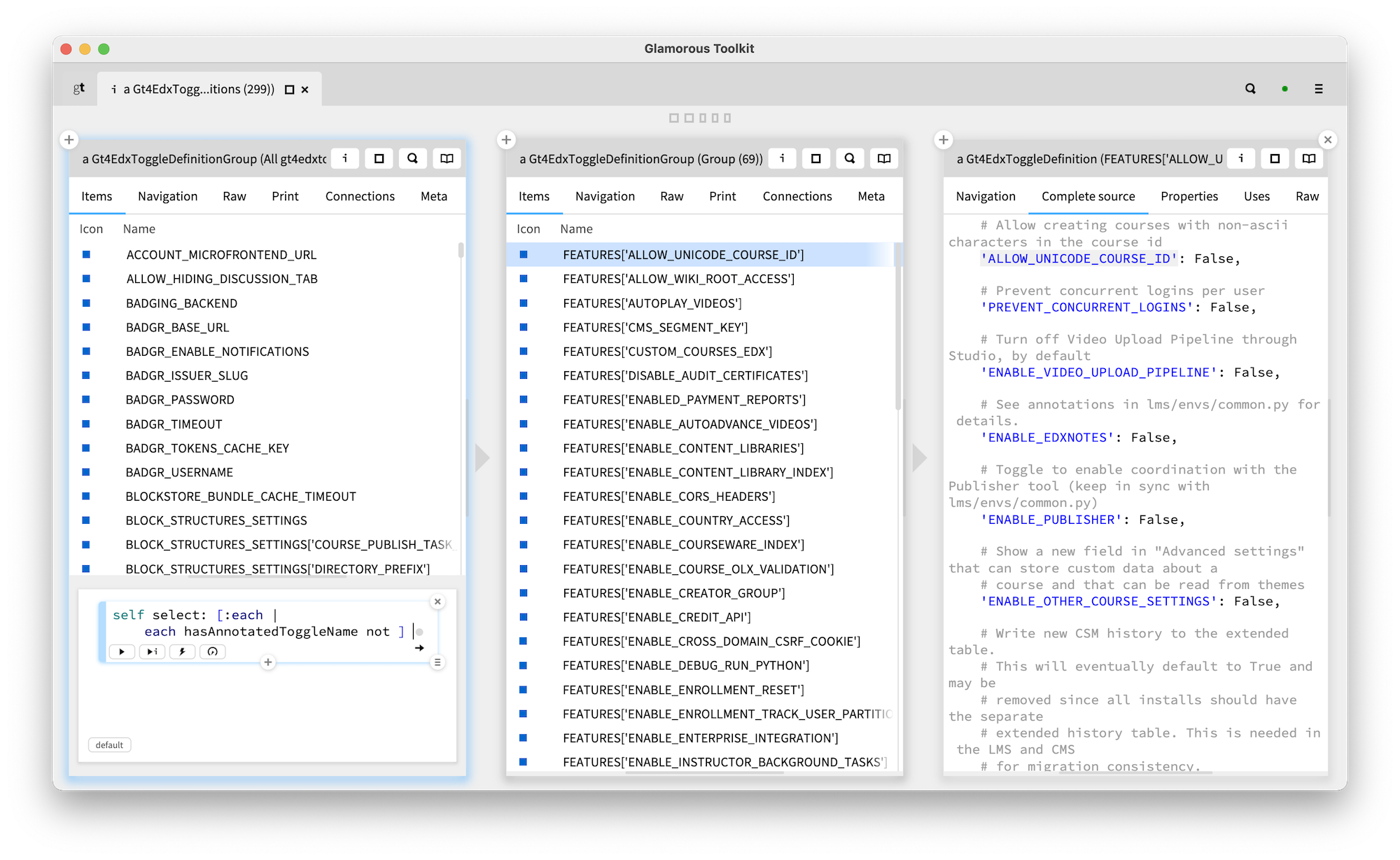
Task: Select ACCOUNT_MICROFRONTEND_URL item
Action: tap(265, 255)
